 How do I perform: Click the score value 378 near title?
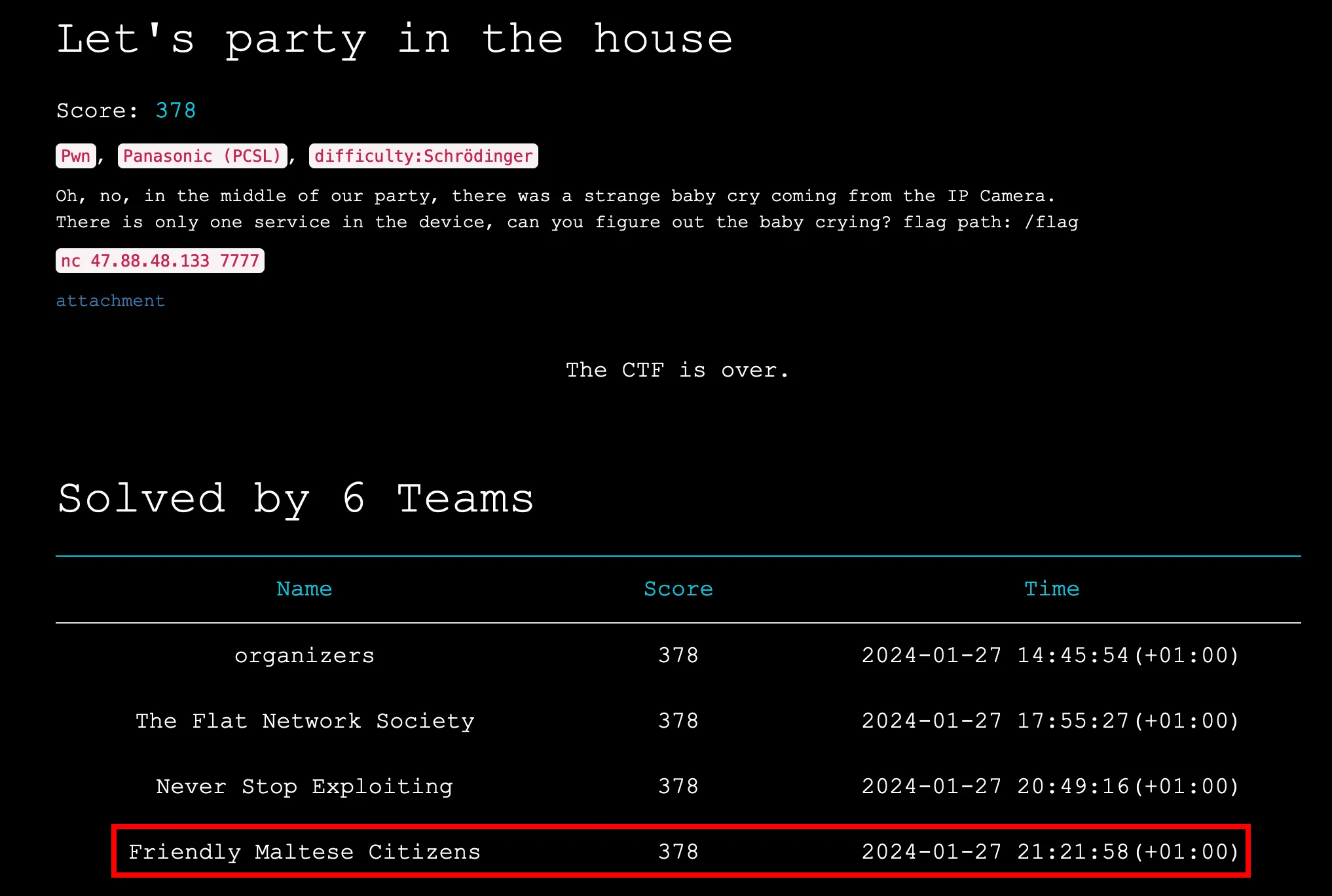(176, 110)
